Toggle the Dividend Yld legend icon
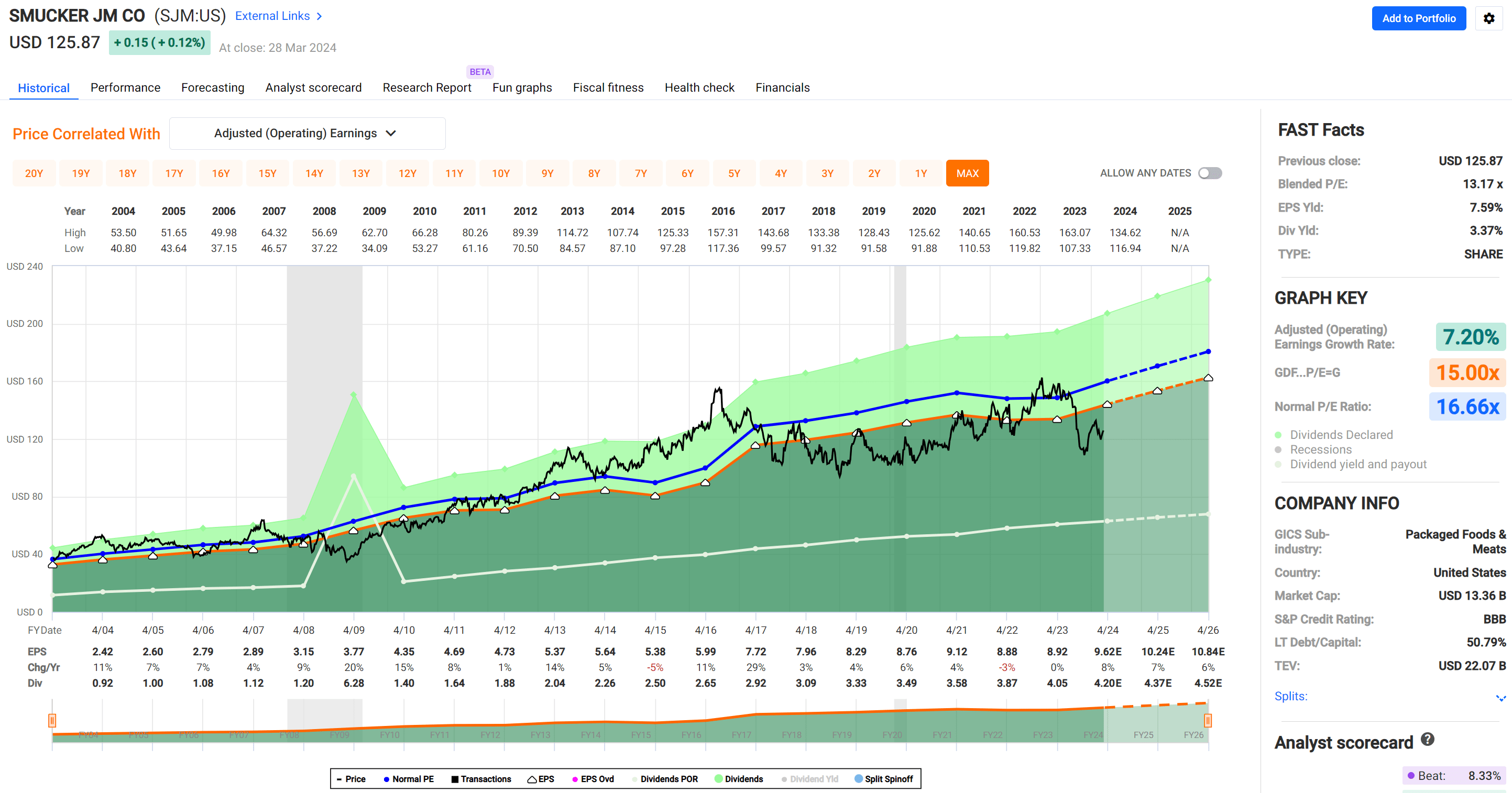1512x793 pixels. (784, 779)
